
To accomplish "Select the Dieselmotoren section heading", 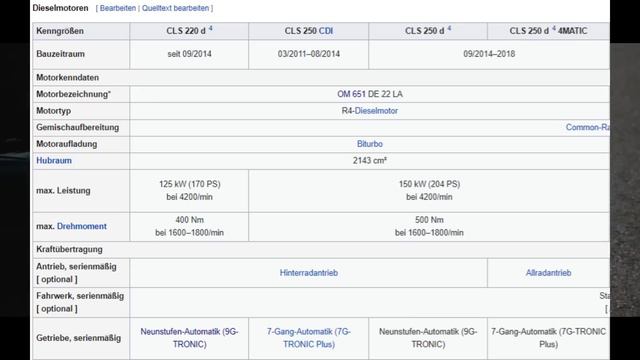I will pos(60,8).
